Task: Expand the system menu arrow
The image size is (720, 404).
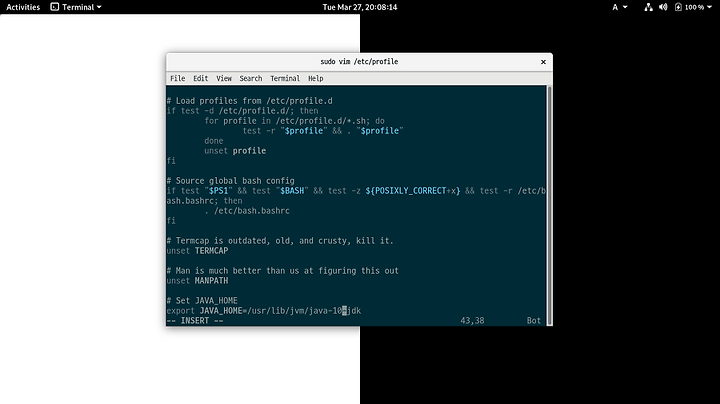Action: [x=711, y=7]
